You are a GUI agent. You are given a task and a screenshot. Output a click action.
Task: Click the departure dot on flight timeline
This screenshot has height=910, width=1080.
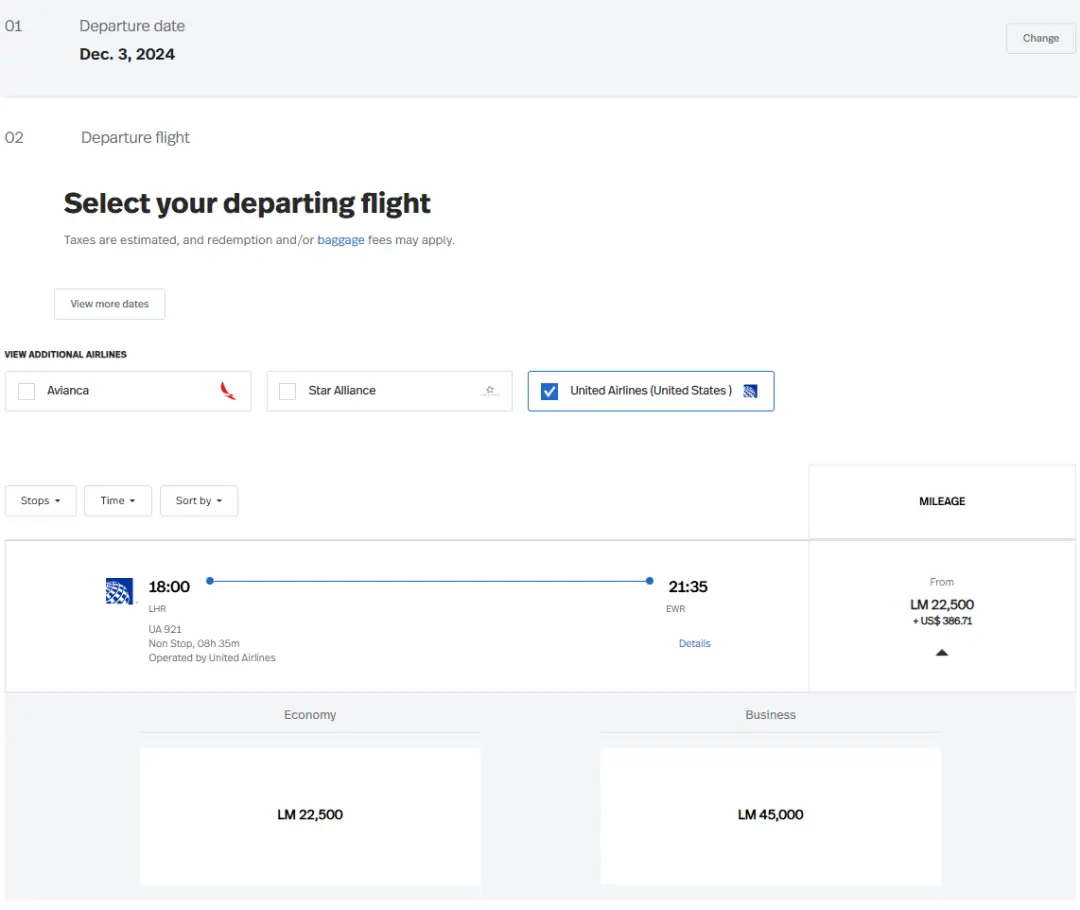pos(210,580)
